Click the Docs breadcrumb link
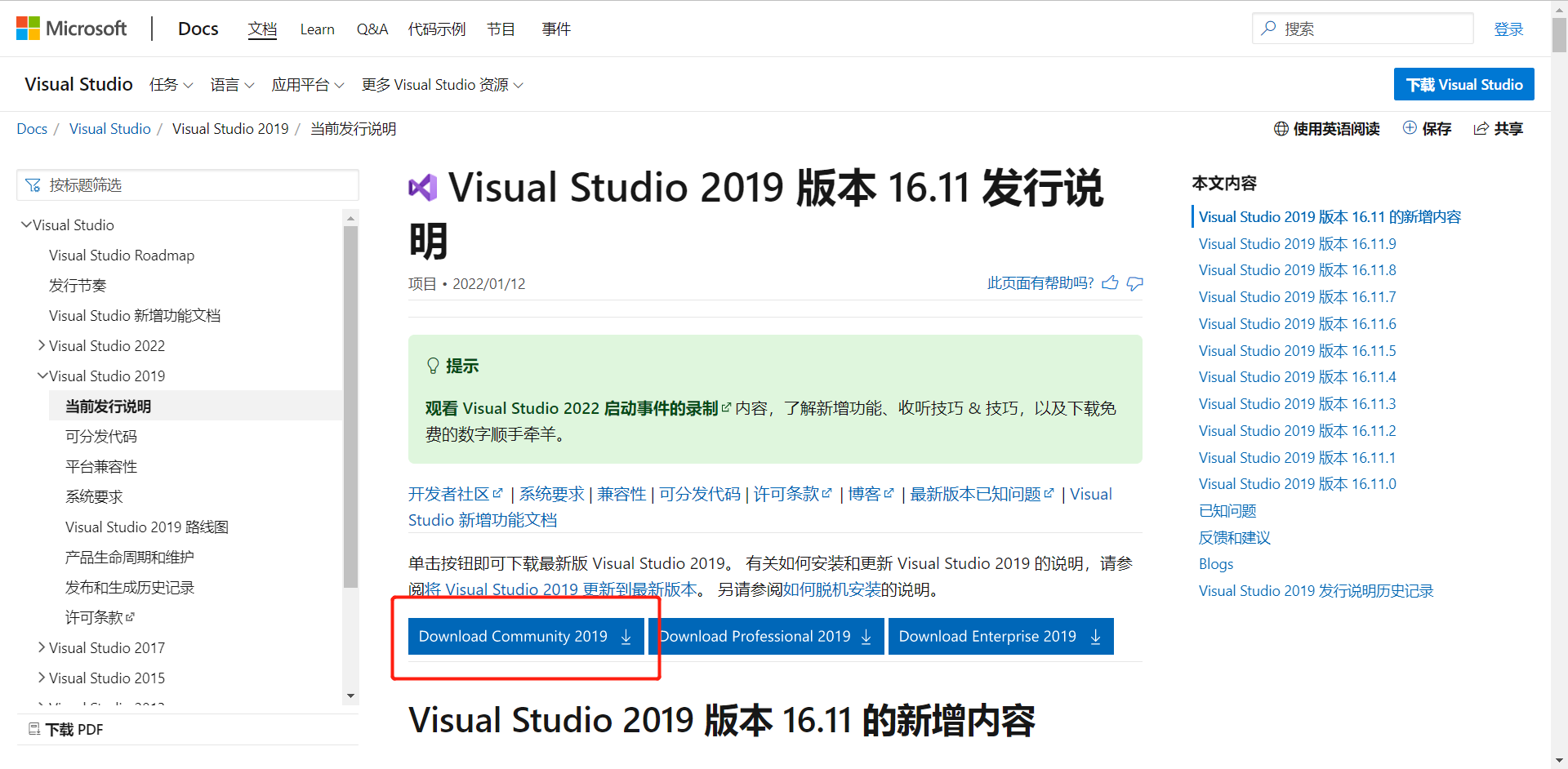 pos(32,129)
